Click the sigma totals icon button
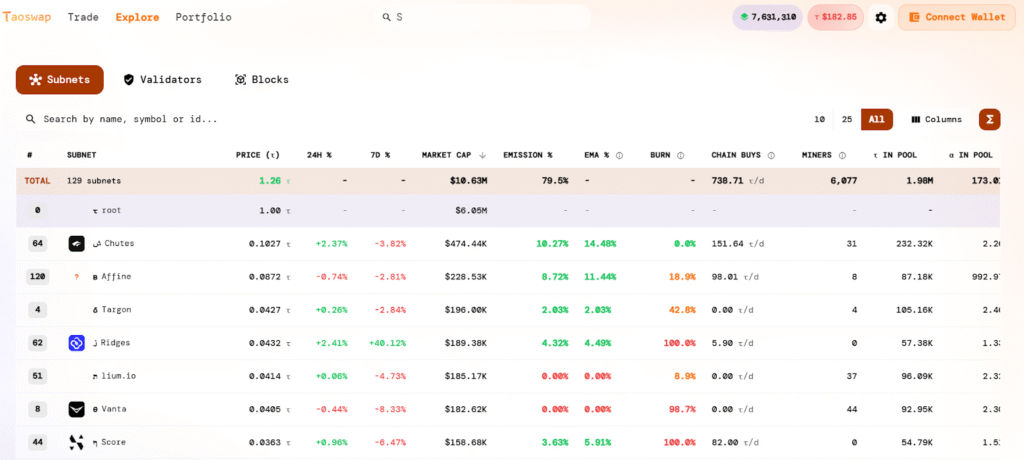This screenshot has height=460, width=1024. point(989,119)
